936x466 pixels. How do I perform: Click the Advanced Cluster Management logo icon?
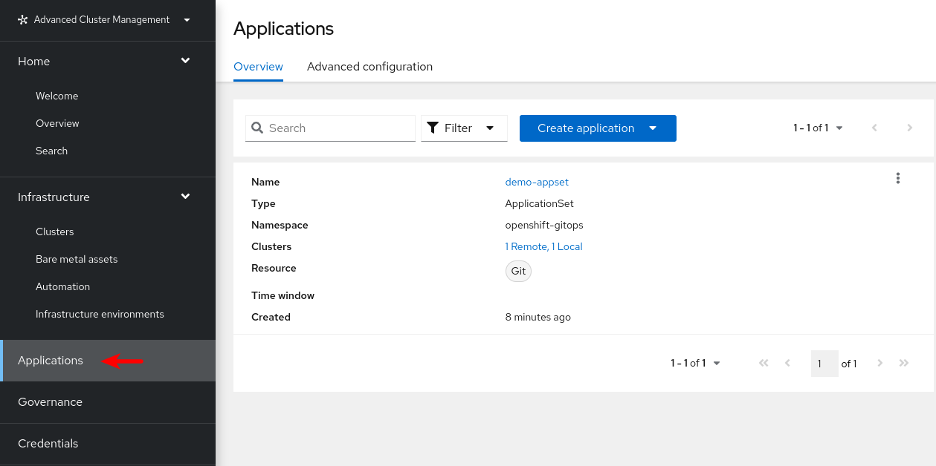pyautogui.click(x=23, y=20)
